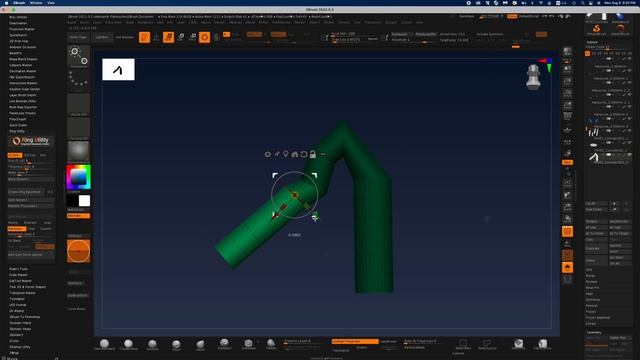Select the DamStandard brush in bottom shelf
This screenshot has height=360, width=640.
(x=104, y=344)
